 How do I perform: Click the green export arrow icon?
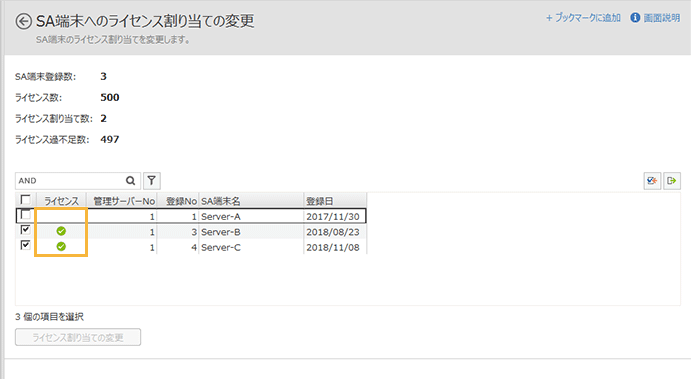(672, 181)
